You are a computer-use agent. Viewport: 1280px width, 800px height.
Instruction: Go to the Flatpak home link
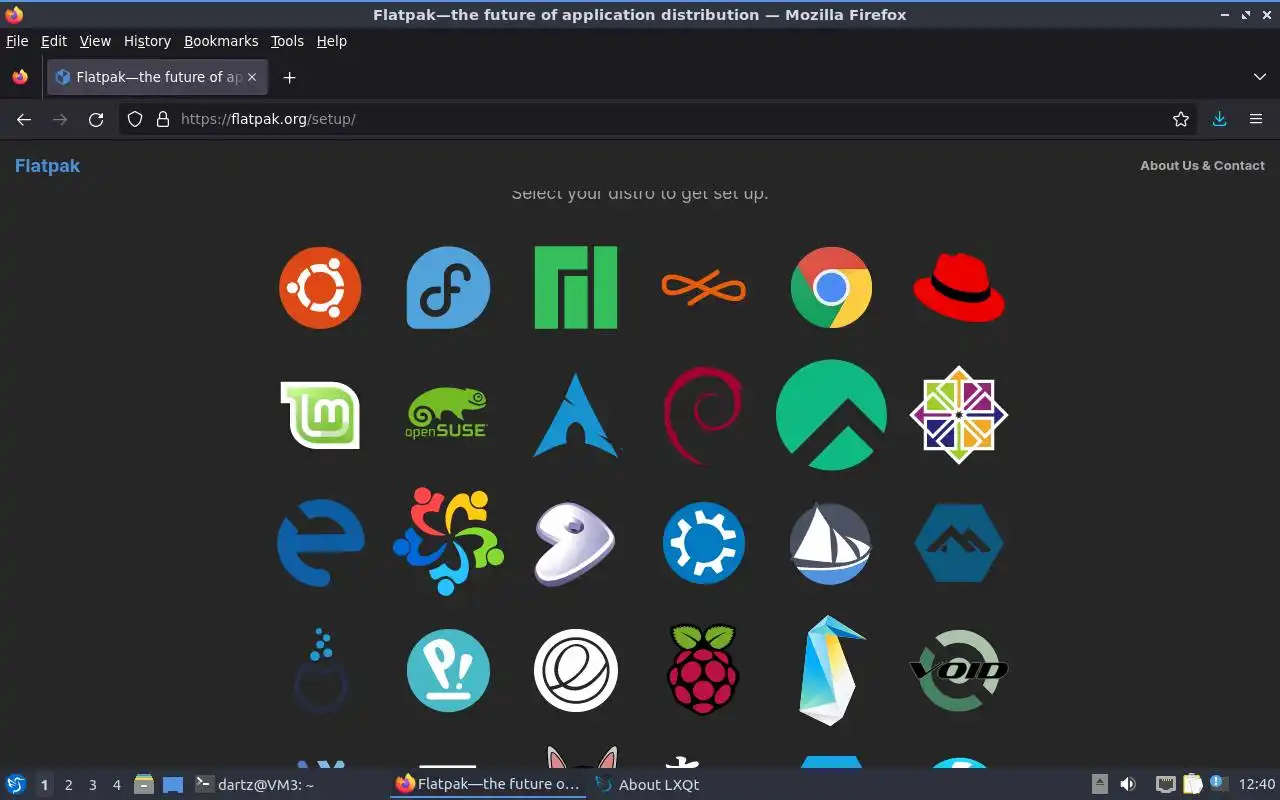(47, 166)
